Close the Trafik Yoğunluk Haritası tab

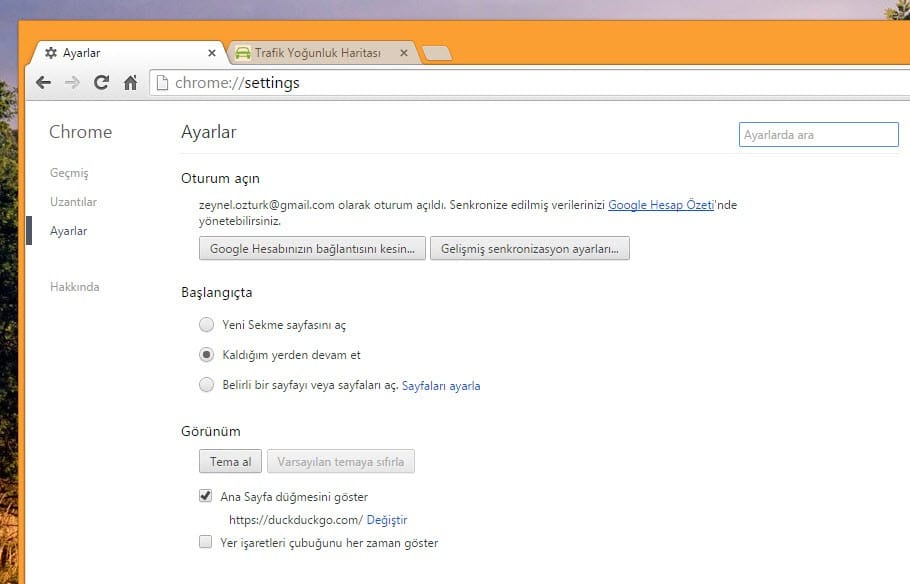404,53
